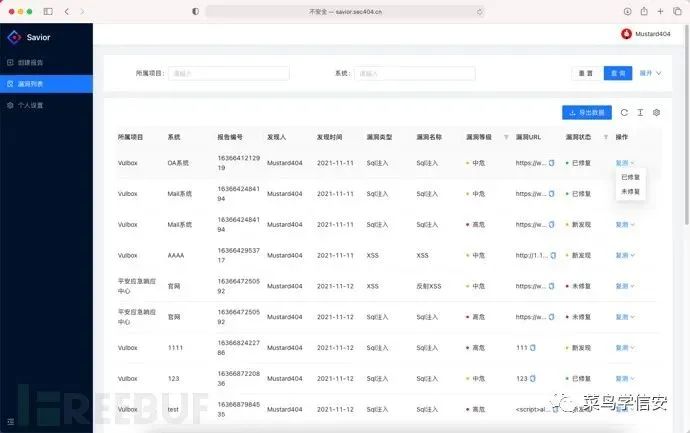Click the 重置 reset button
Image resolution: width=690 pixels, height=433 pixels.
click(585, 73)
